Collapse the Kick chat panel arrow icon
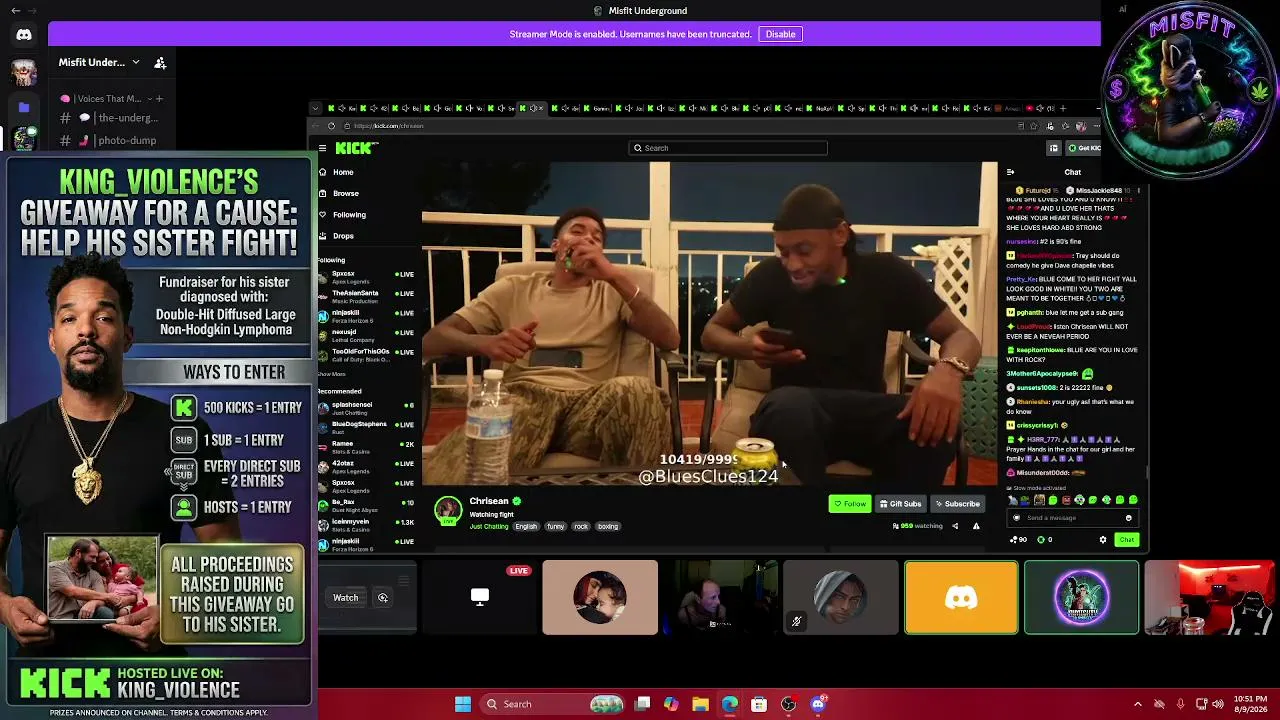Viewport: 1280px width, 720px height. pos(1010,172)
